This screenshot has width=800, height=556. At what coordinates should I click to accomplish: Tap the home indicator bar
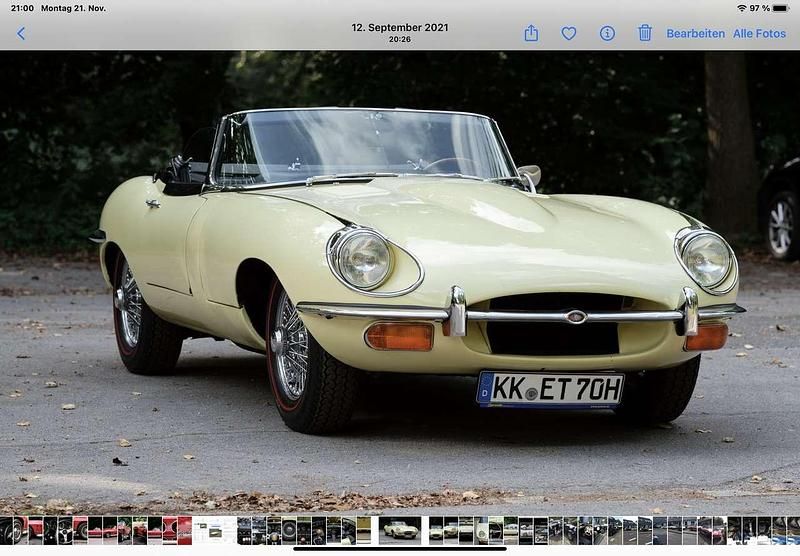click(400, 549)
